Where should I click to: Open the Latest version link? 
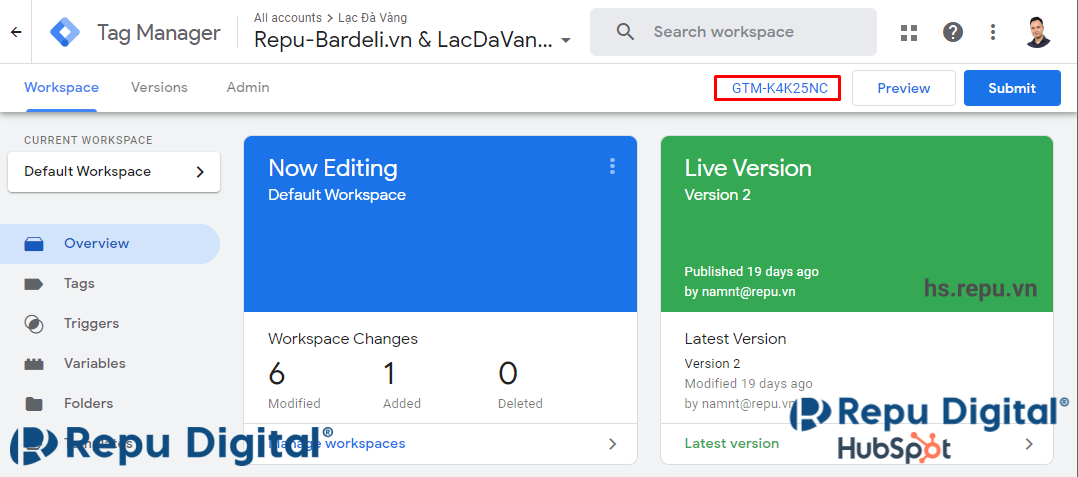point(732,444)
